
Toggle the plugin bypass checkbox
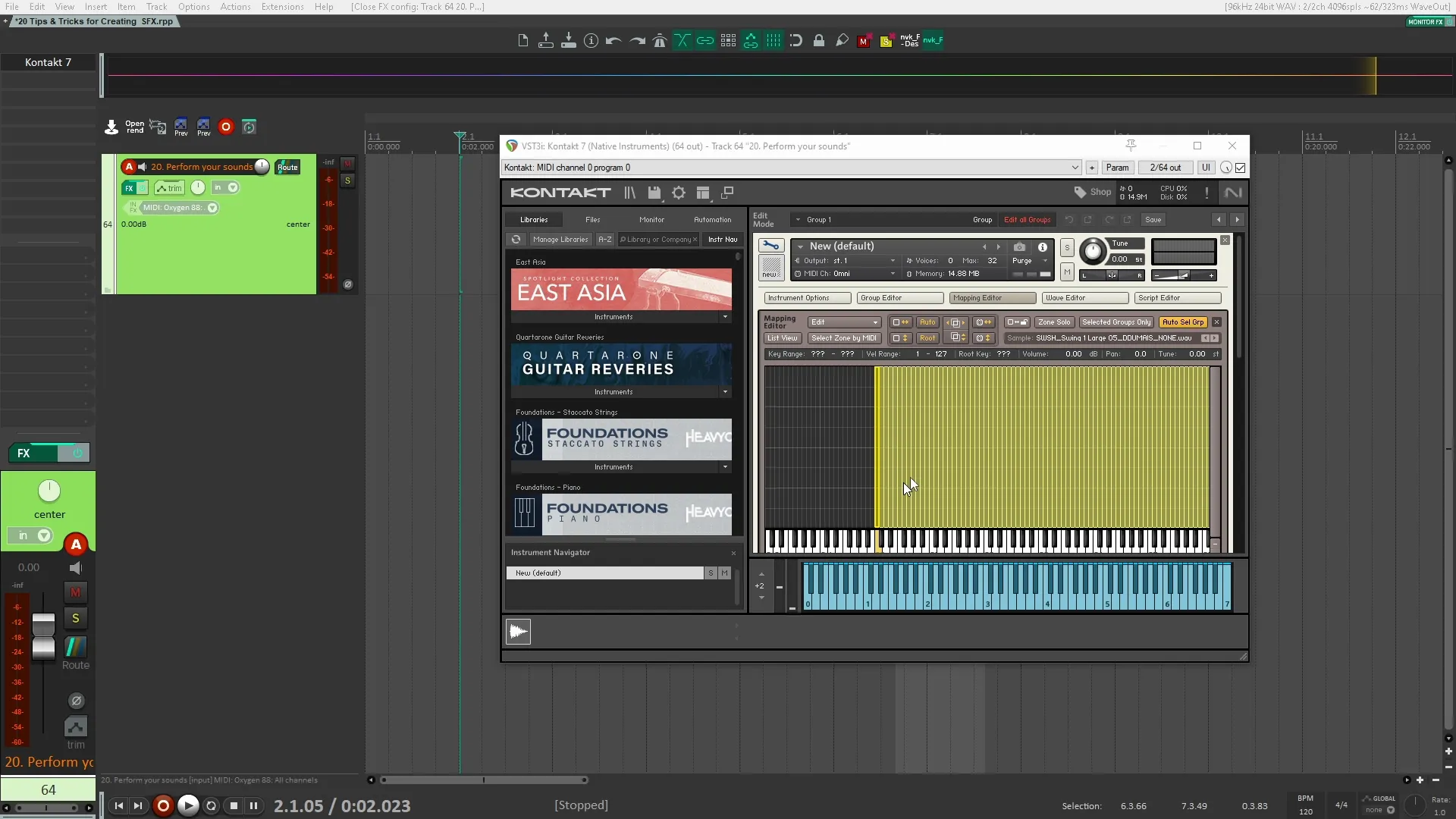[x=1241, y=168]
